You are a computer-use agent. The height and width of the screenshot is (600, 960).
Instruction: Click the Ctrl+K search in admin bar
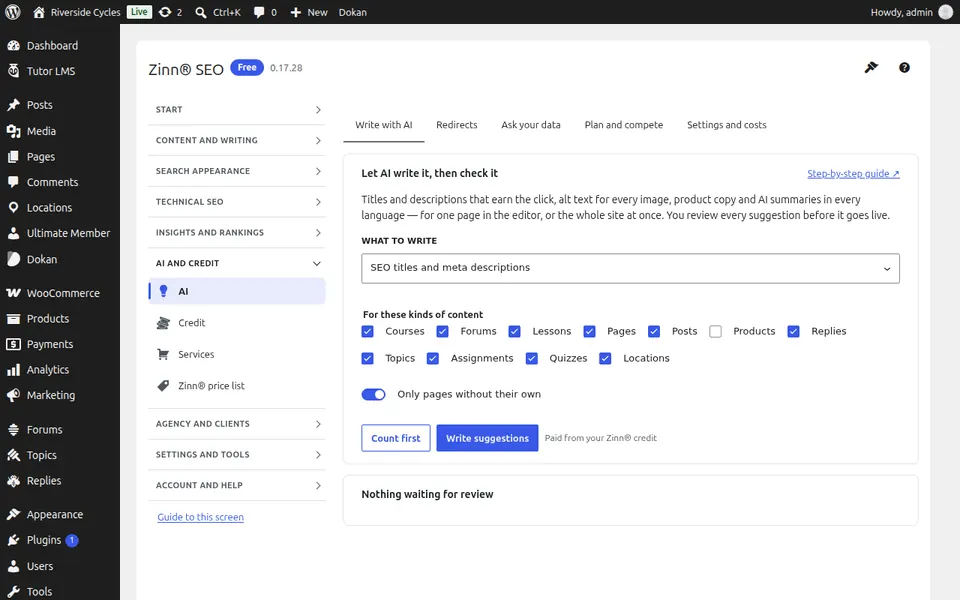(x=218, y=12)
